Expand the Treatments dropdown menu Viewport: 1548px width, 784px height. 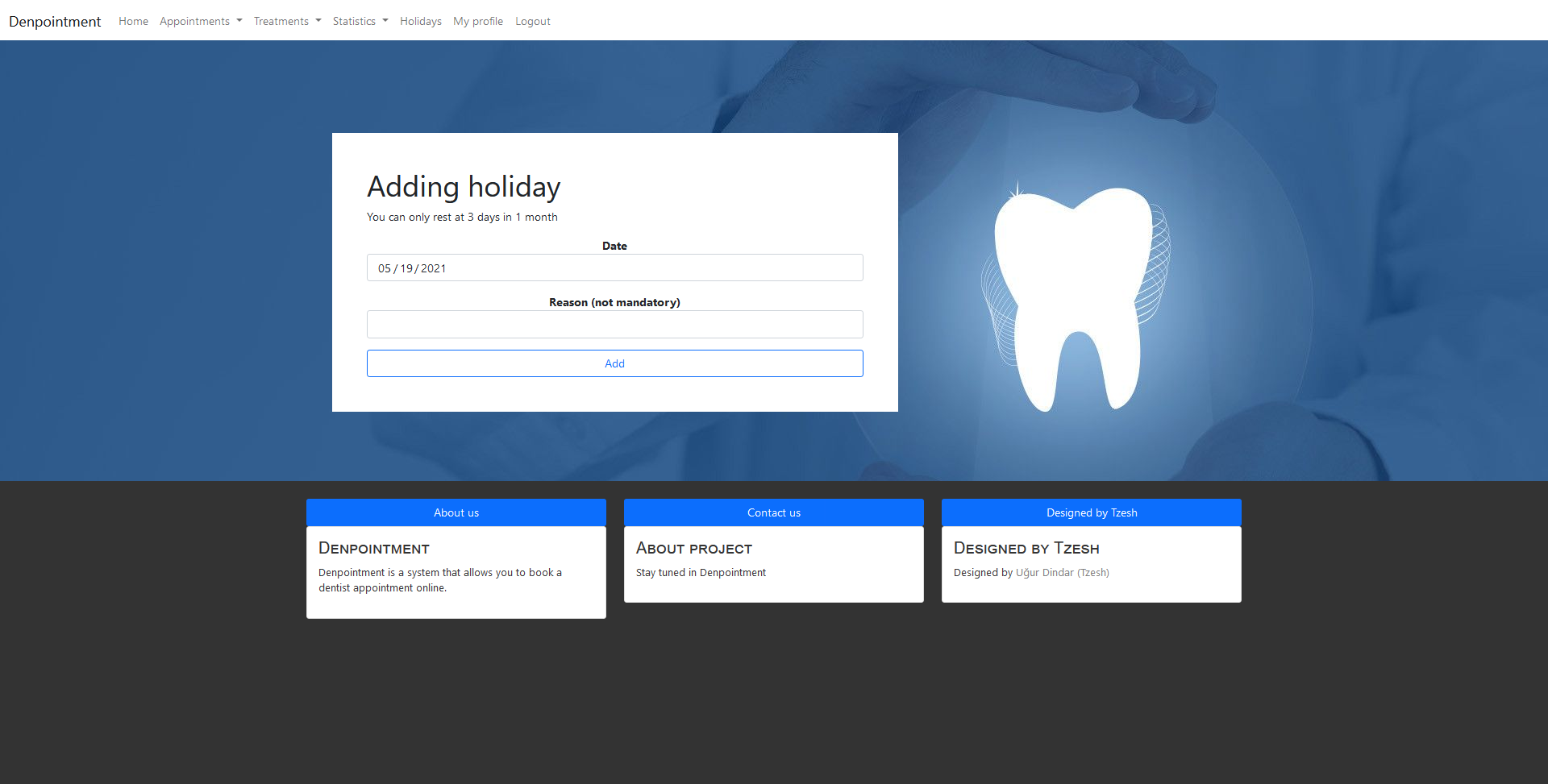287,21
